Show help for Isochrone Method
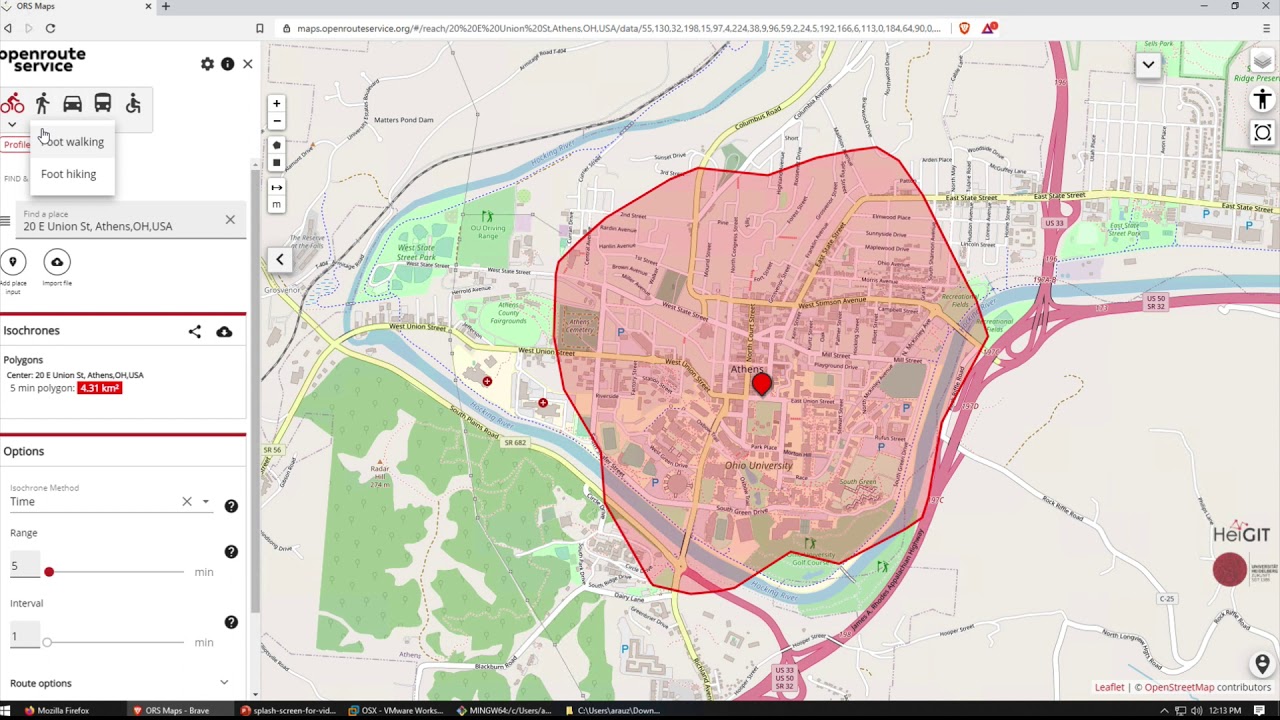The image size is (1280, 720). [231, 506]
